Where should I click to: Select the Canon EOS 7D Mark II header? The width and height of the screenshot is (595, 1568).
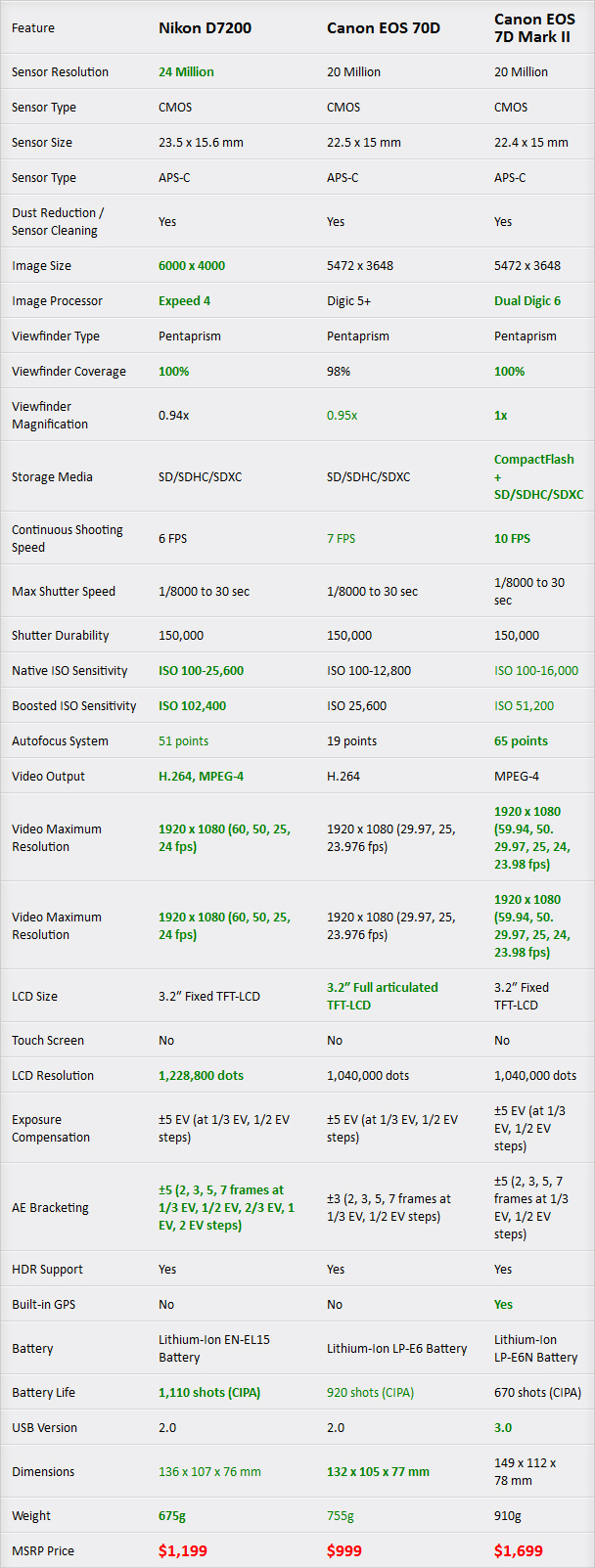pos(533,28)
